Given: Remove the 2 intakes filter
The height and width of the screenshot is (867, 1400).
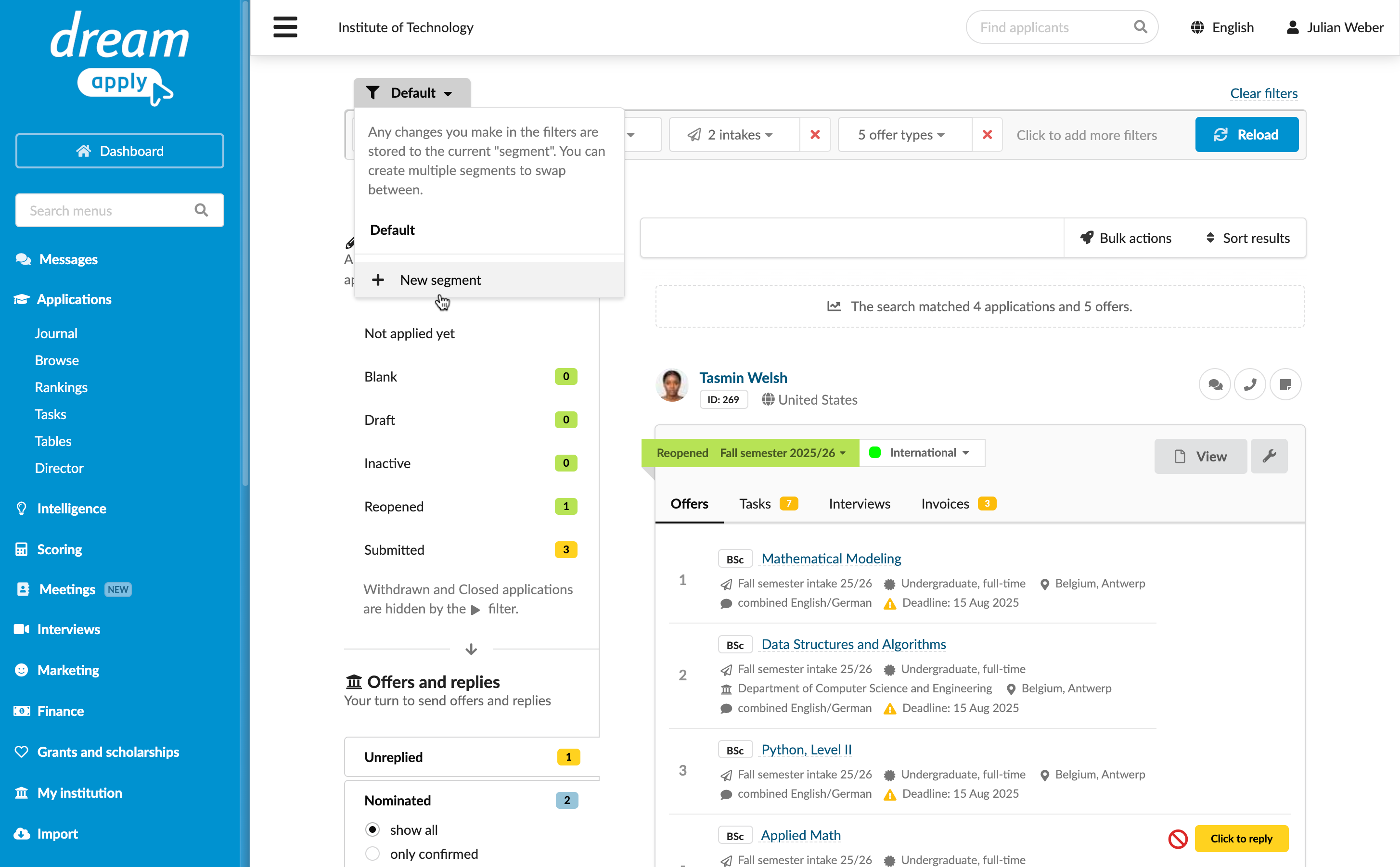Looking at the screenshot, I should tap(815, 135).
